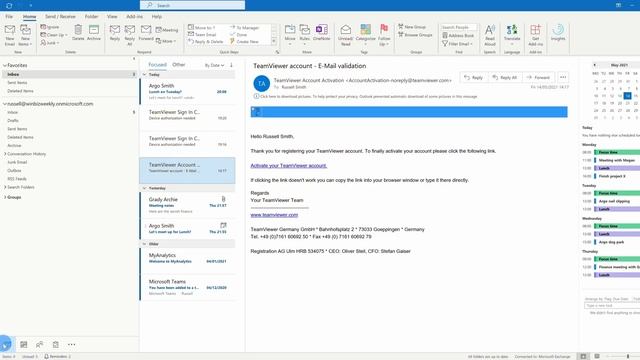640x360 pixels.
Task: Open the File tab
Action: click(x=9, y=16)
